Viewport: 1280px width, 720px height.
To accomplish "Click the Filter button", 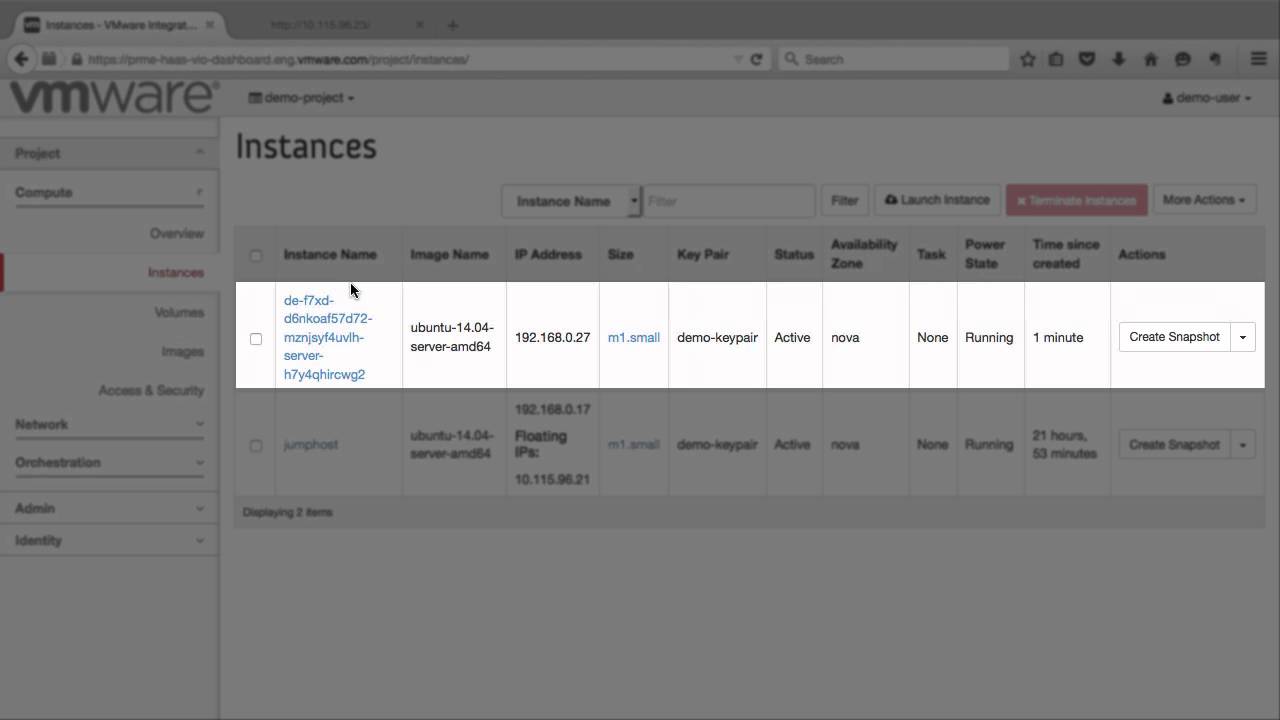I will [844, 200].
